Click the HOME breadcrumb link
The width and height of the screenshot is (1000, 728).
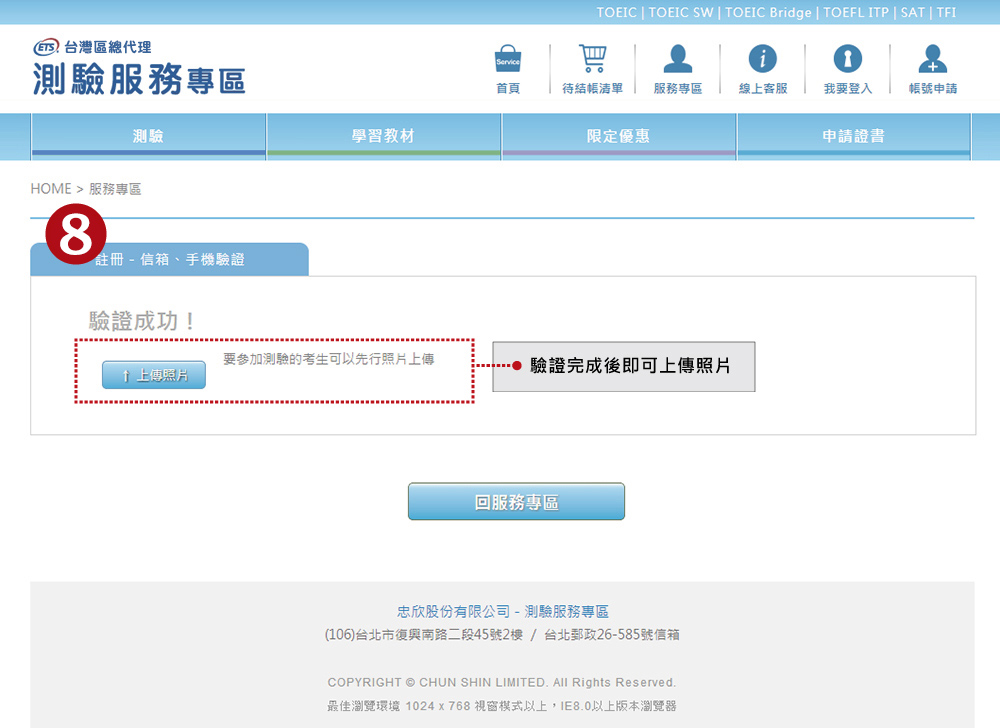point(51,189)
